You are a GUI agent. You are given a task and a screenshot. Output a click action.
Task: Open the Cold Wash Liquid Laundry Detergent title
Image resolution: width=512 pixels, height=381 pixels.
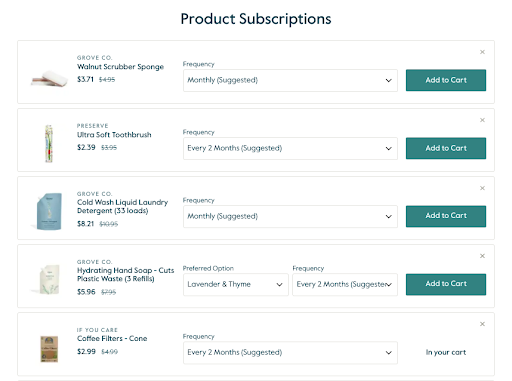(122, 207)
